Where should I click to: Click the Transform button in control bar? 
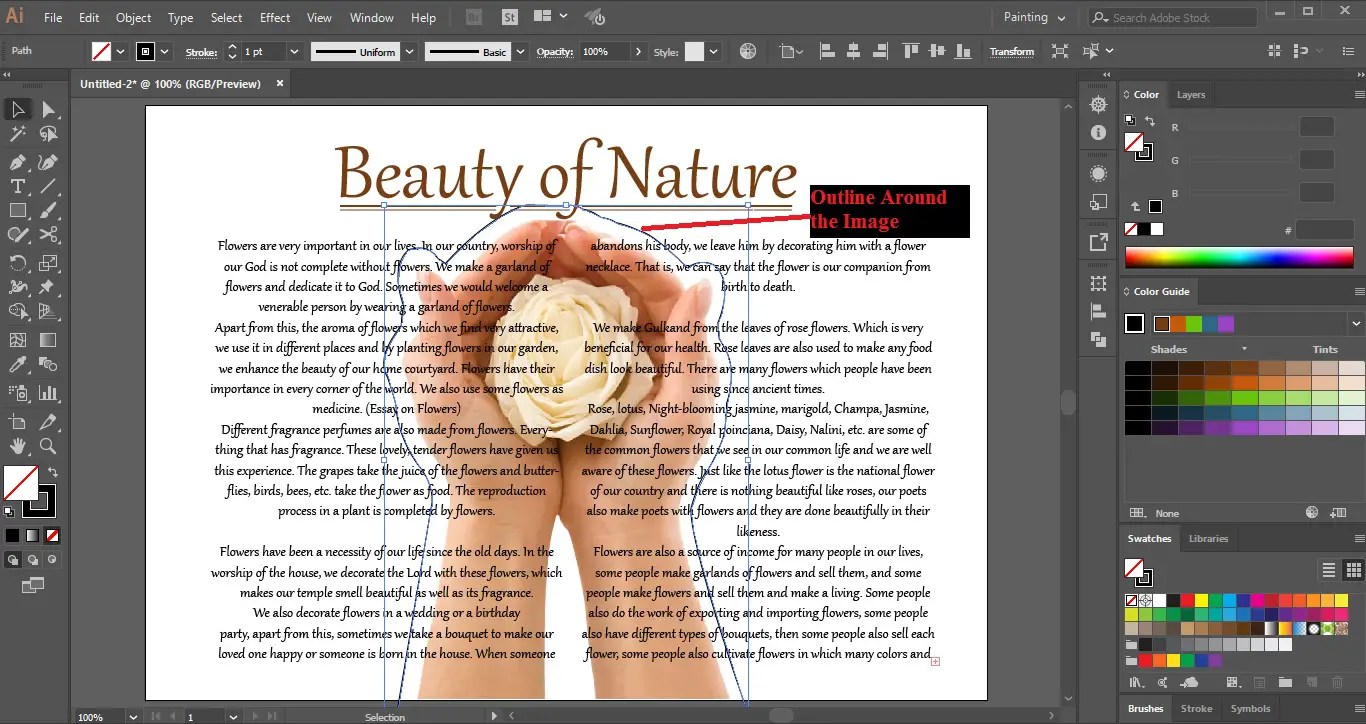[x=1011, y=52]
